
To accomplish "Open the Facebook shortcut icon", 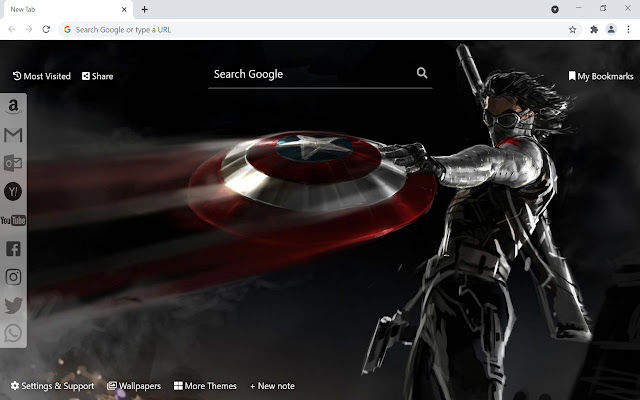I will pos(13,249).
